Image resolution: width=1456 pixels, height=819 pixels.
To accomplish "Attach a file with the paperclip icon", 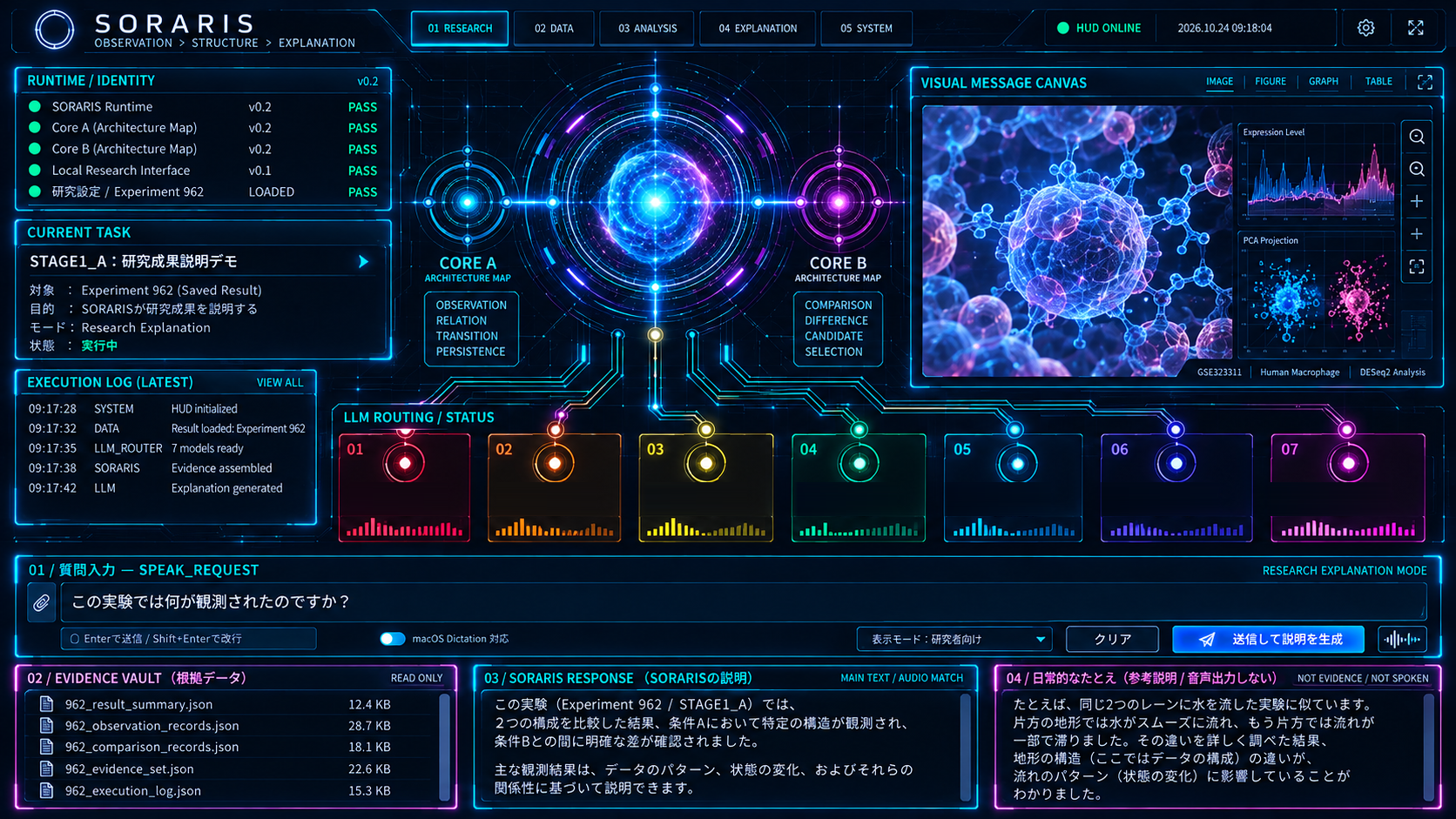I will point(42,602).
